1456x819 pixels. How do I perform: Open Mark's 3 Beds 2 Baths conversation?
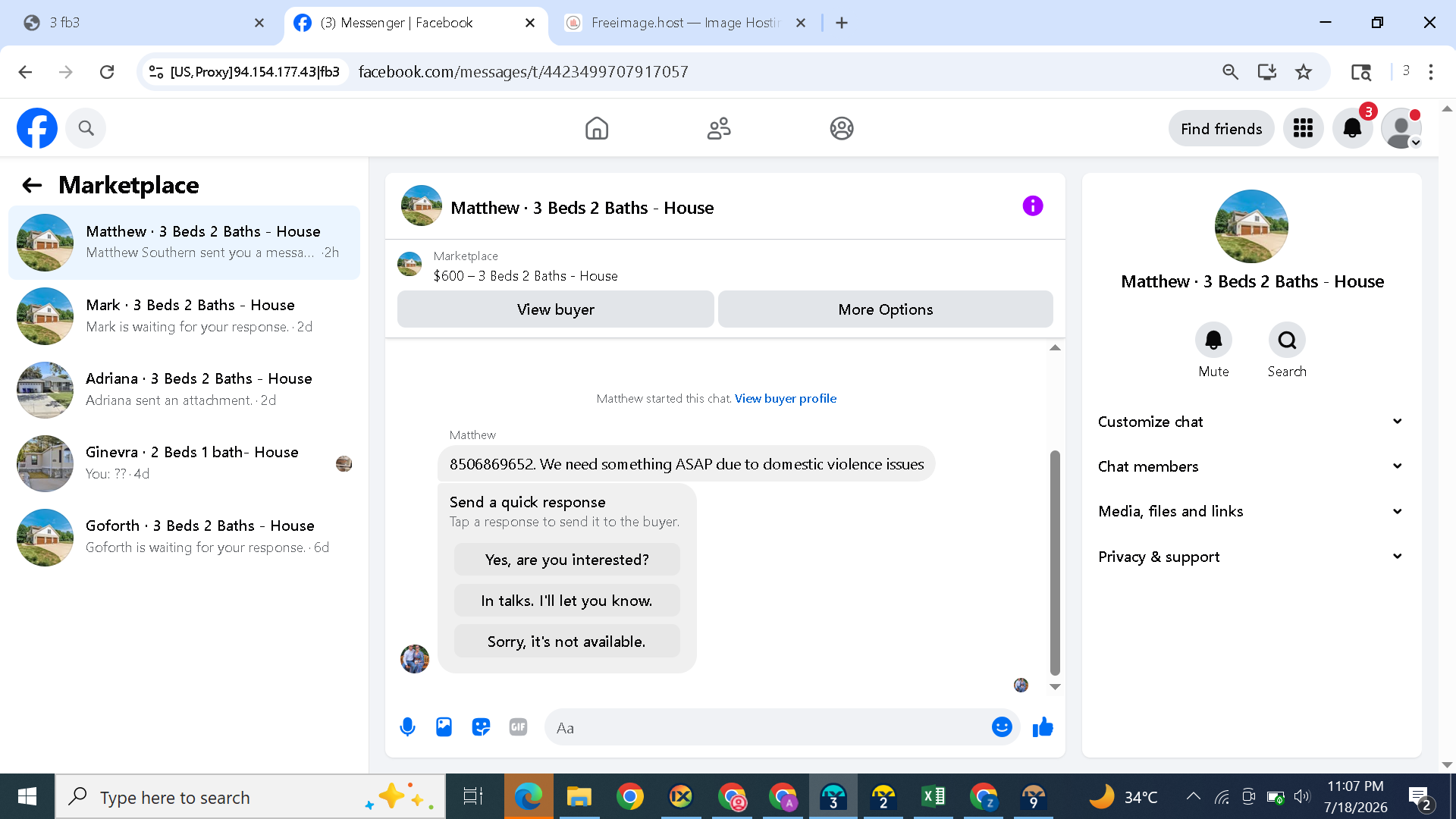pyautogui.click(x=184, y=316)
